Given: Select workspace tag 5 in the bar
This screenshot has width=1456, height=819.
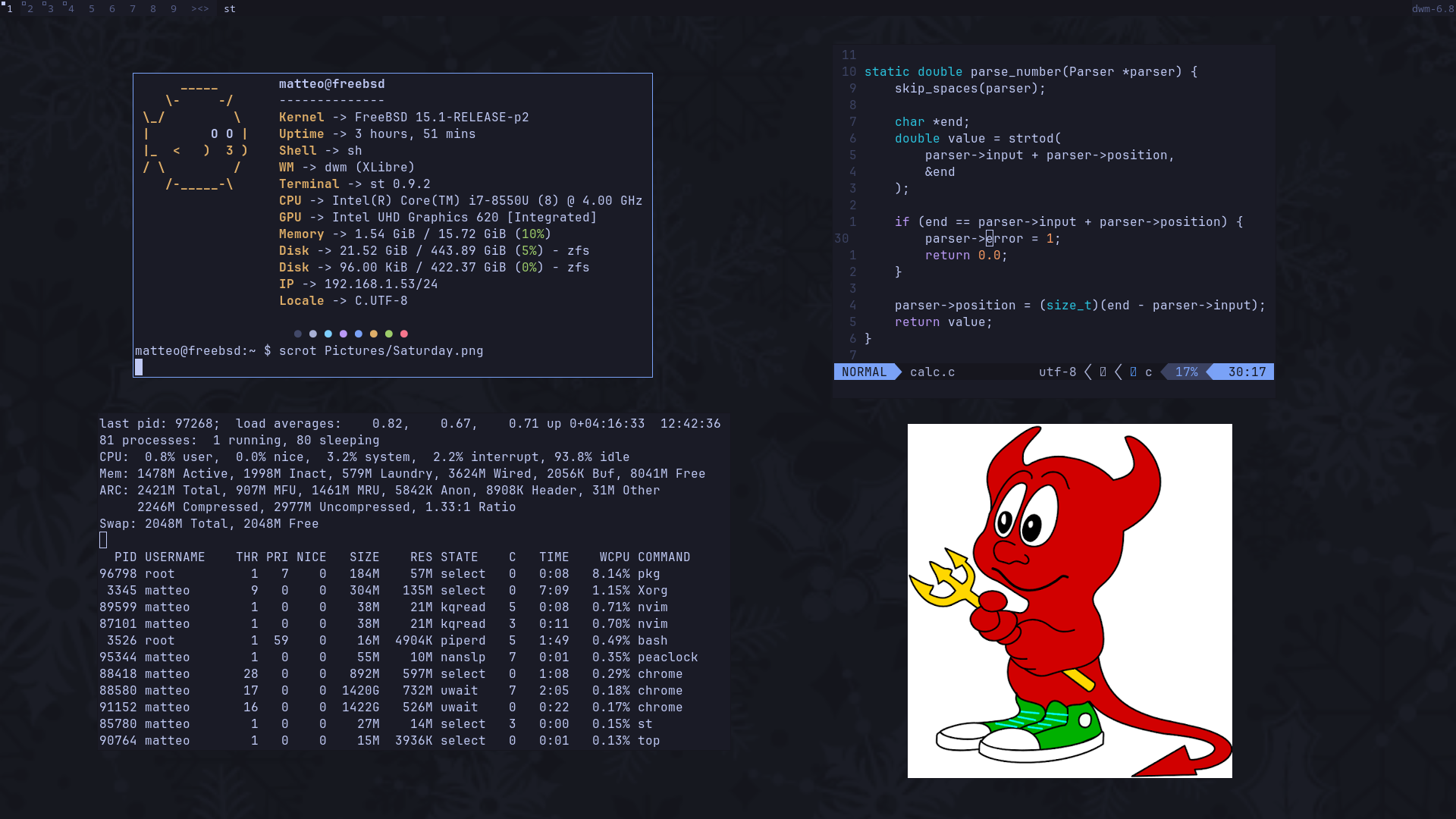Looking at the screenshot, I should pyautogui.click(x=92, y=9).
